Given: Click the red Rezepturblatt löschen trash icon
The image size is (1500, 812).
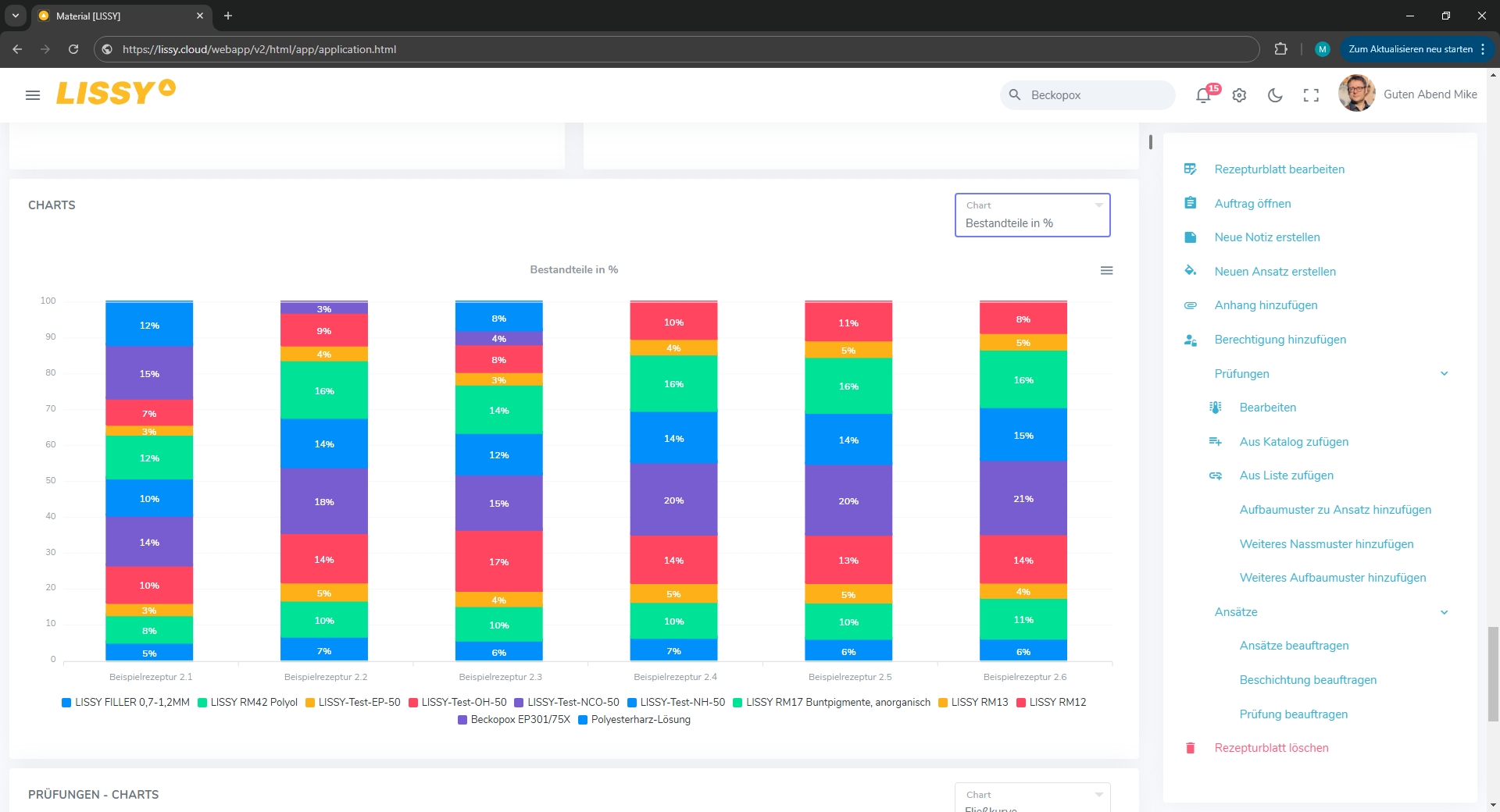Looking at the screenshot, I should point(1191,748).
